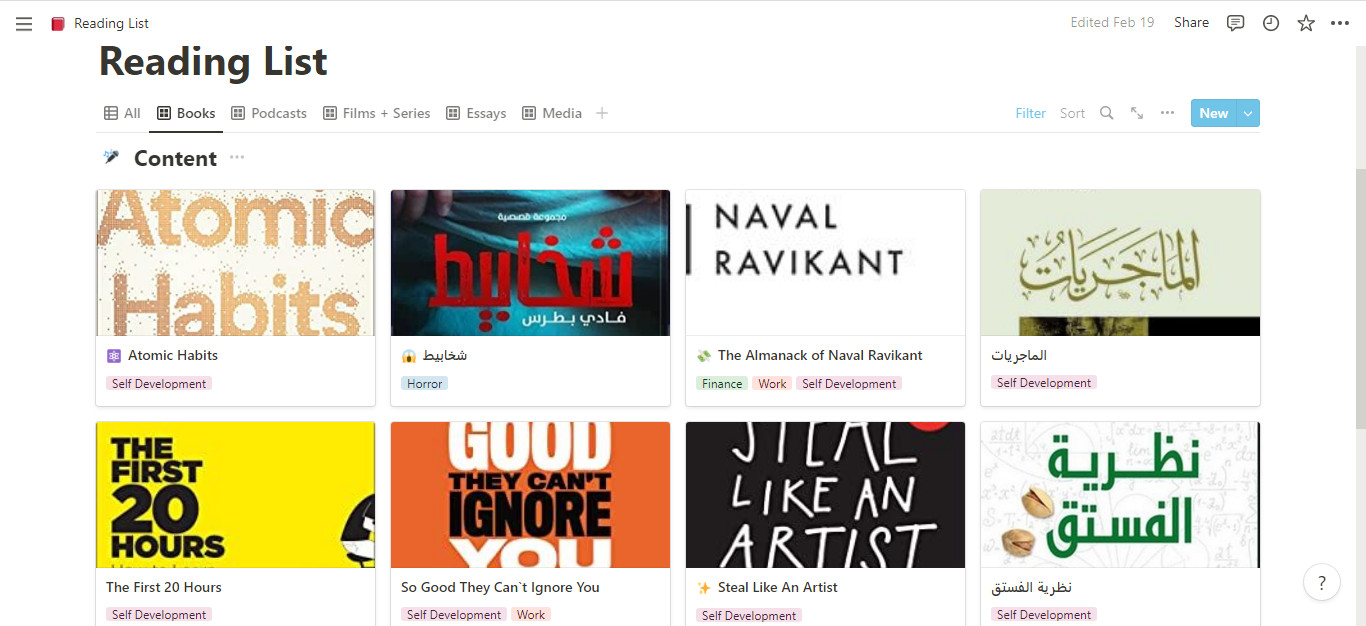Click the money emoji on Naval Almanack
The width and height of the screenshot is (1366, 626).
[x=704, y=355]
